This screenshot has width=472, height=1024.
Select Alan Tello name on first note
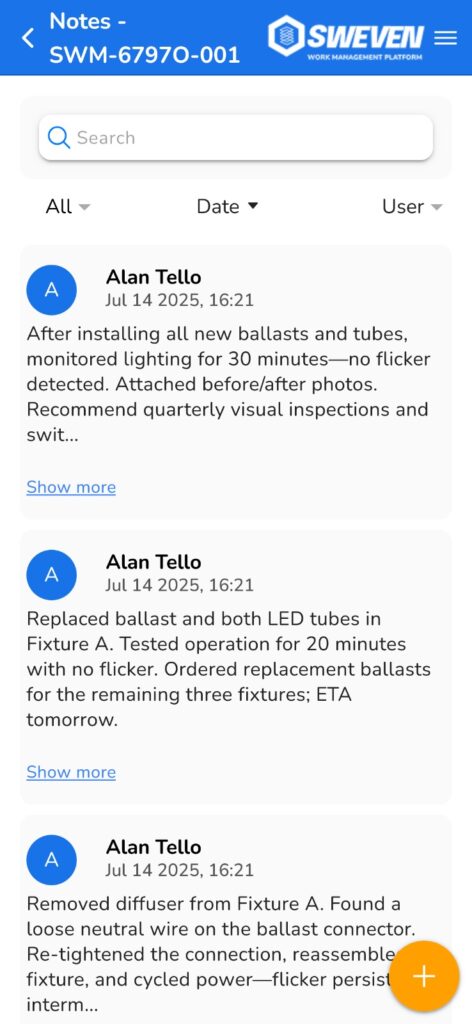click(x=153, y=277)
